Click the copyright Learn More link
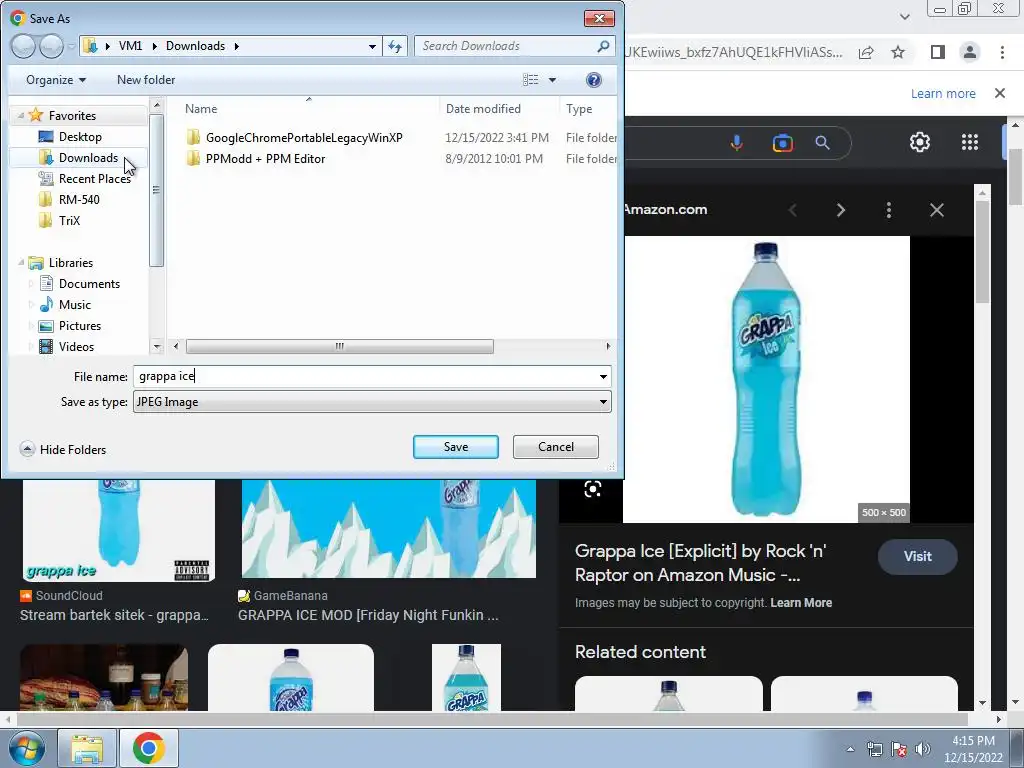Viewport: 1024px width, 768px height. (801, 603)
